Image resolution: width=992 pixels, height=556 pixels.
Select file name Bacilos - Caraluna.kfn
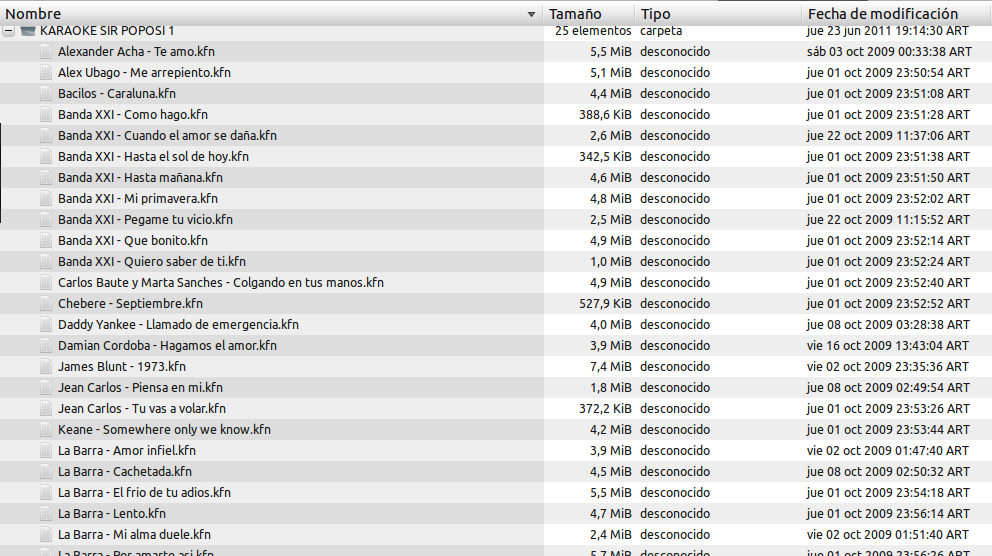(117, 94)
